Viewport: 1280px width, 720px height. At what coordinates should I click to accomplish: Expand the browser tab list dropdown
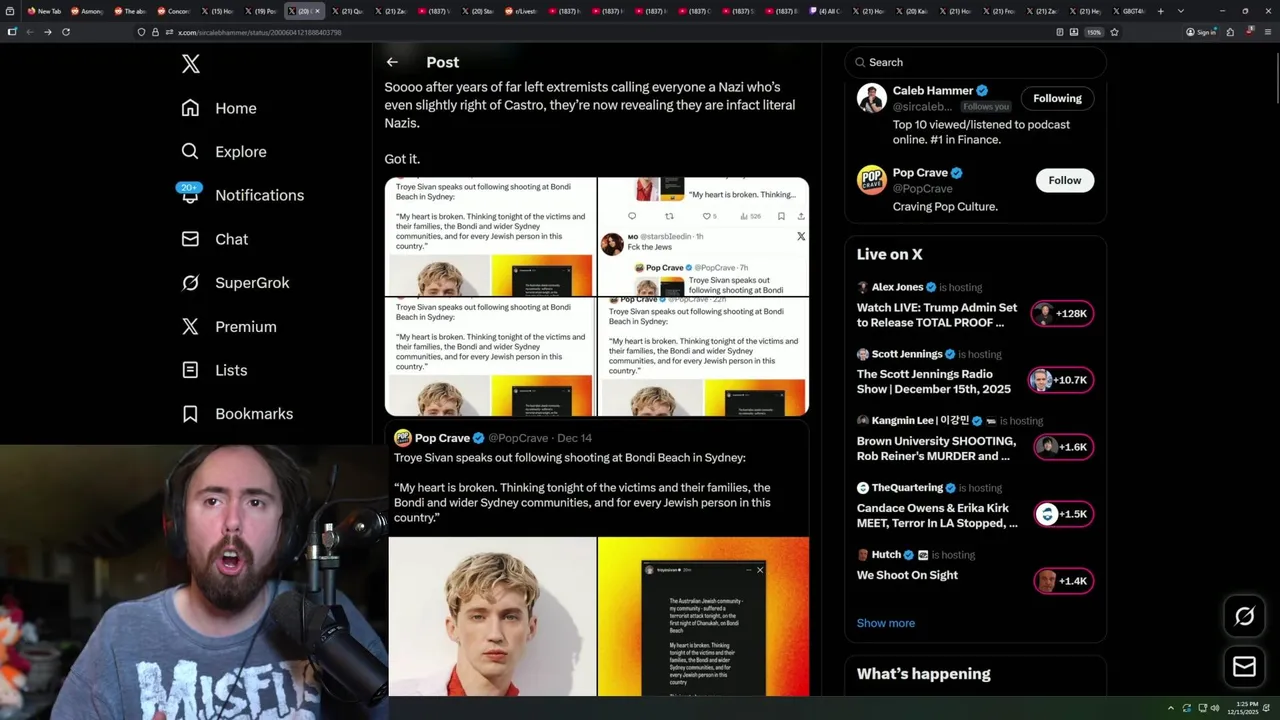(x=1181, y=11)
